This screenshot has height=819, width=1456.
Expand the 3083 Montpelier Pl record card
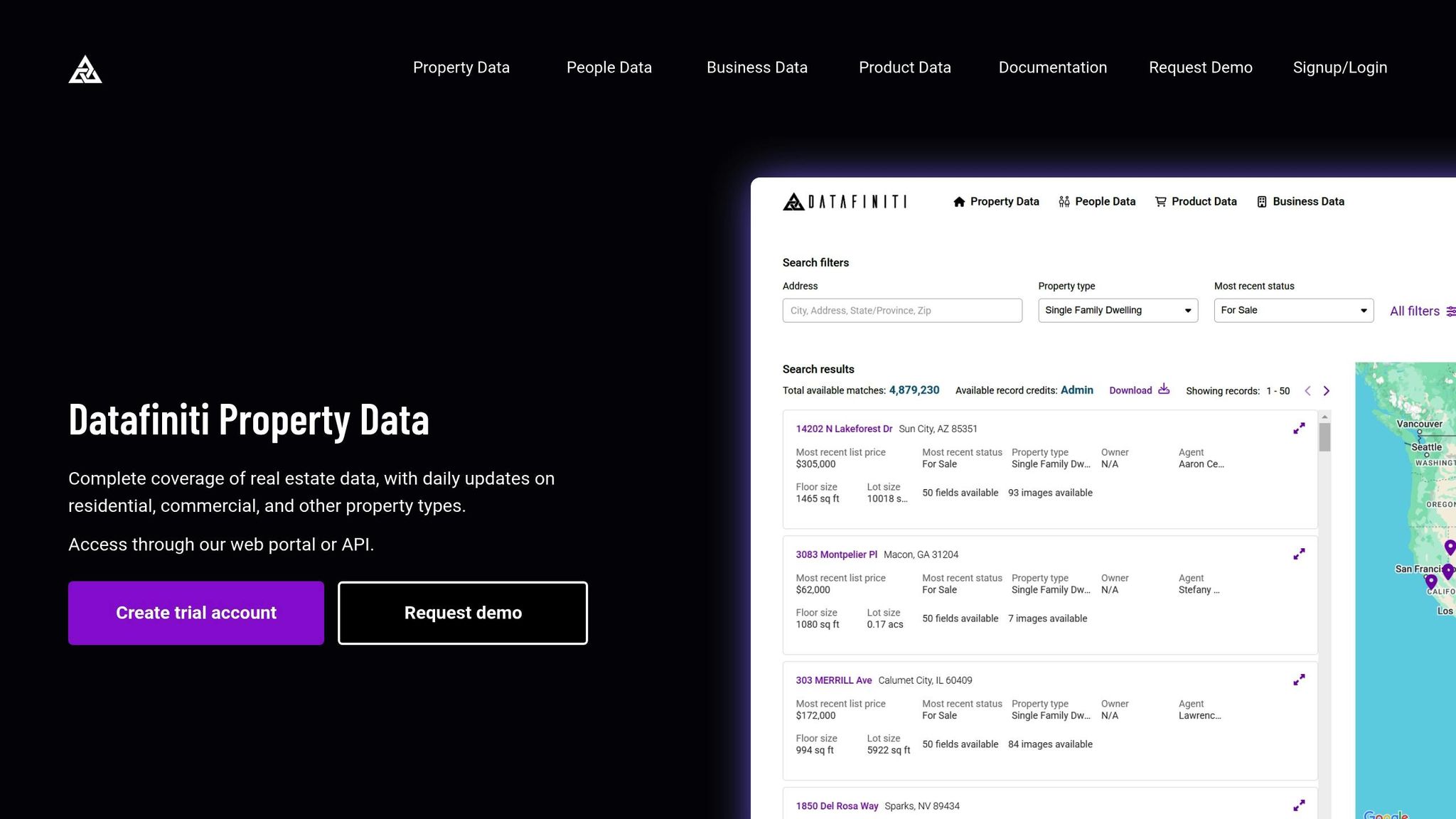(1299, 554)
